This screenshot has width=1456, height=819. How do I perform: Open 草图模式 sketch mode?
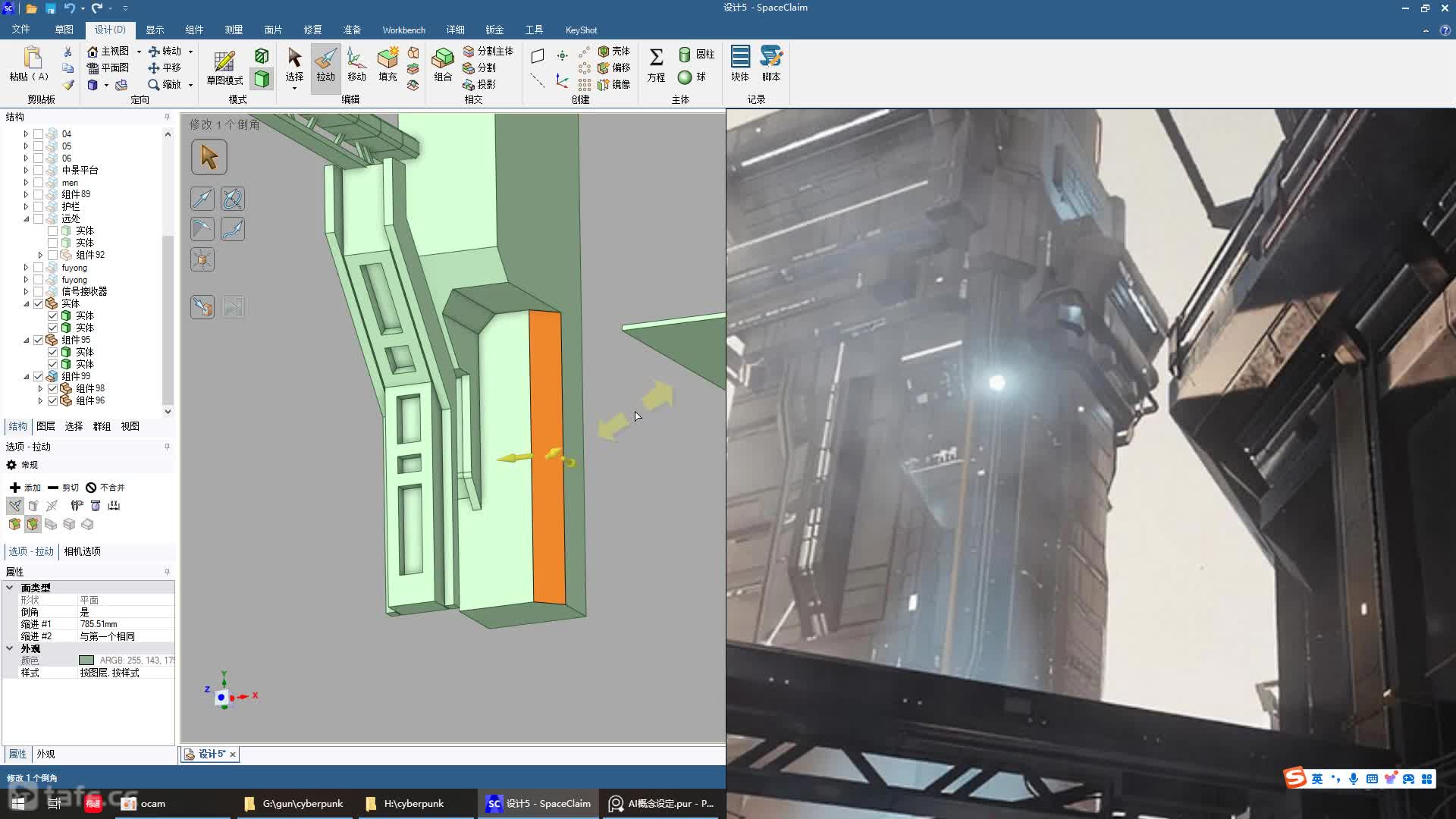click(224, 67)
